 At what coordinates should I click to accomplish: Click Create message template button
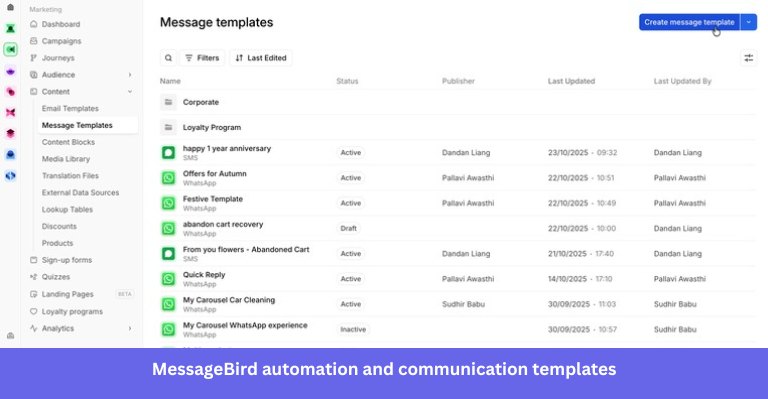(x=689, y=22)
